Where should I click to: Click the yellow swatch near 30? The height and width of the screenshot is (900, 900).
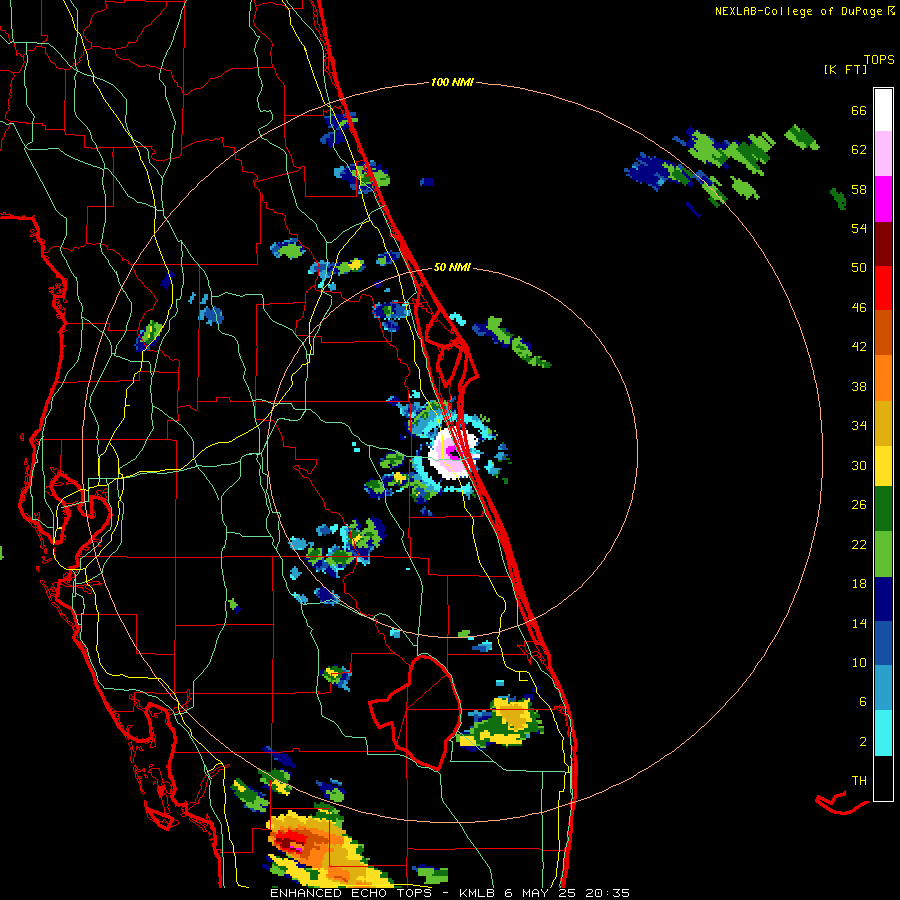(883, 465)
